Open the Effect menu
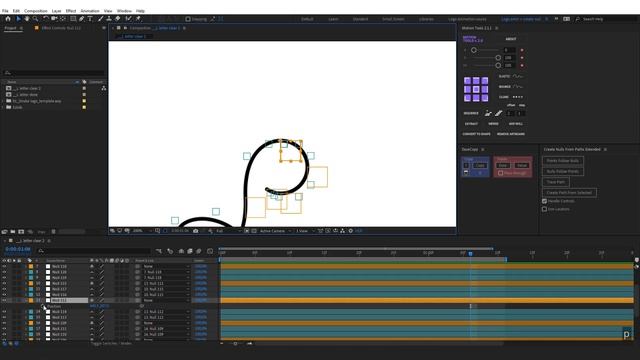640x360 pixels. (x=71, y=11)
